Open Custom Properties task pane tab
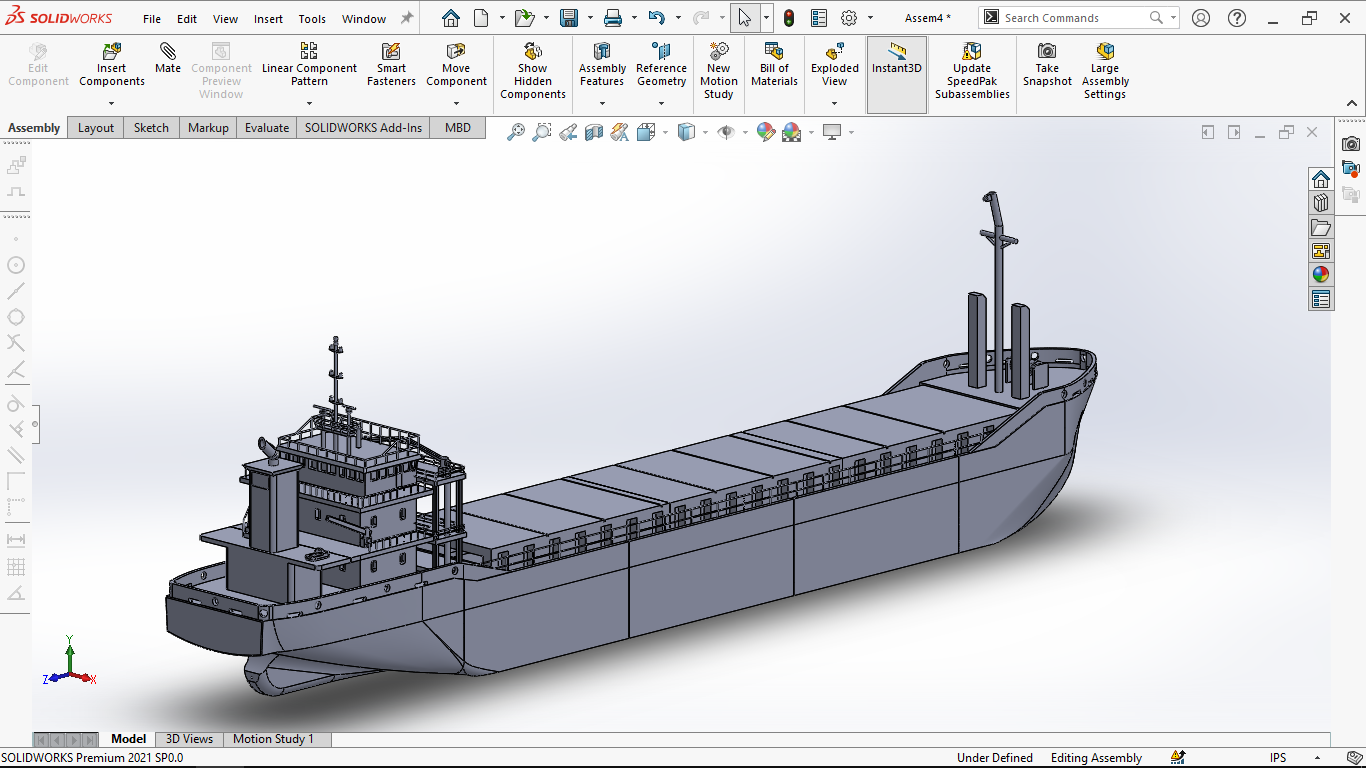This screenshot has height=768, width=1366. pos(1321,299)
